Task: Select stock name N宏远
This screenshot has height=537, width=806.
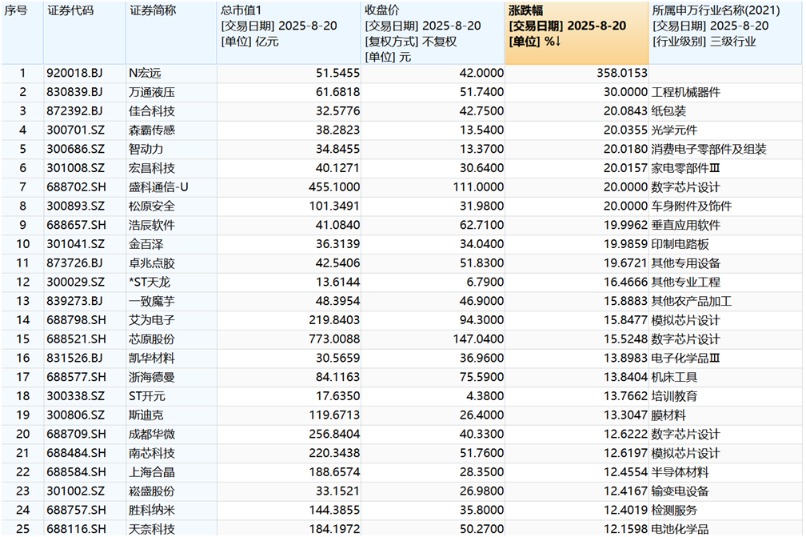Action: tap(145, 73)
